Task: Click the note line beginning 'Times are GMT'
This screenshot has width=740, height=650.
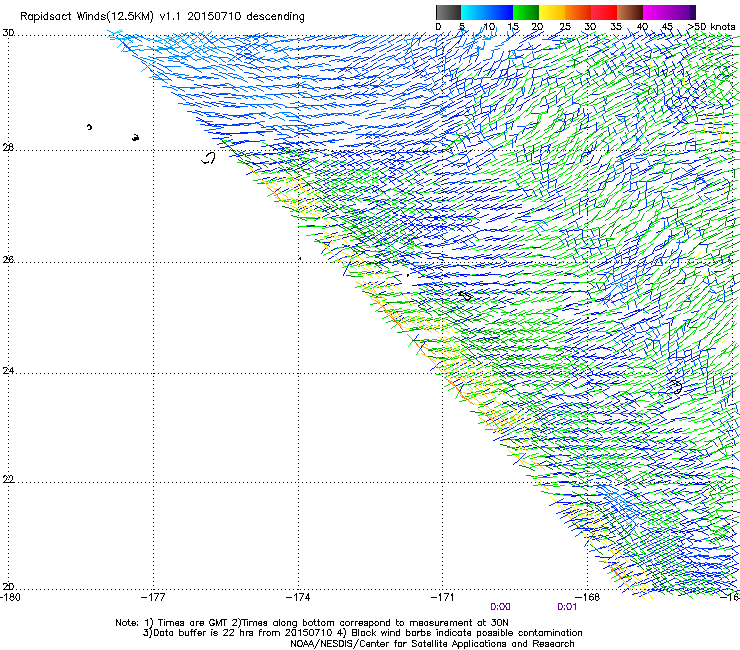Action: pos(312,623)
